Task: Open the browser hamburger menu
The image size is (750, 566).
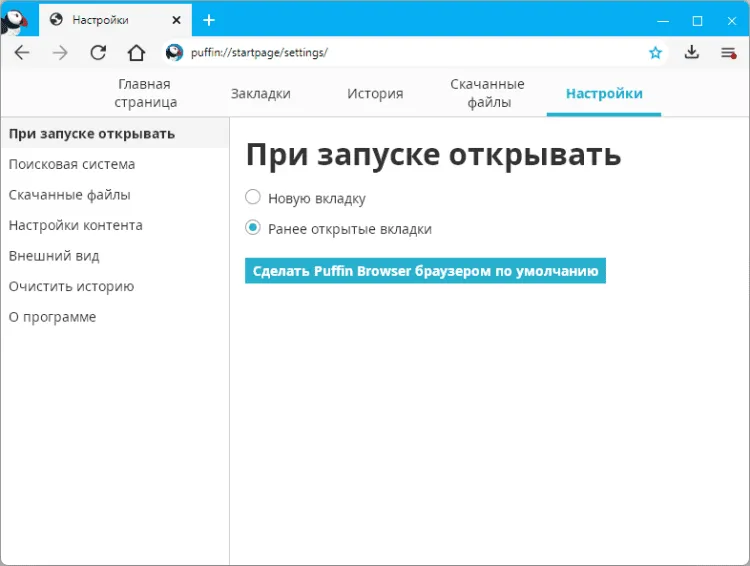Action: click(x=728, y=53)
